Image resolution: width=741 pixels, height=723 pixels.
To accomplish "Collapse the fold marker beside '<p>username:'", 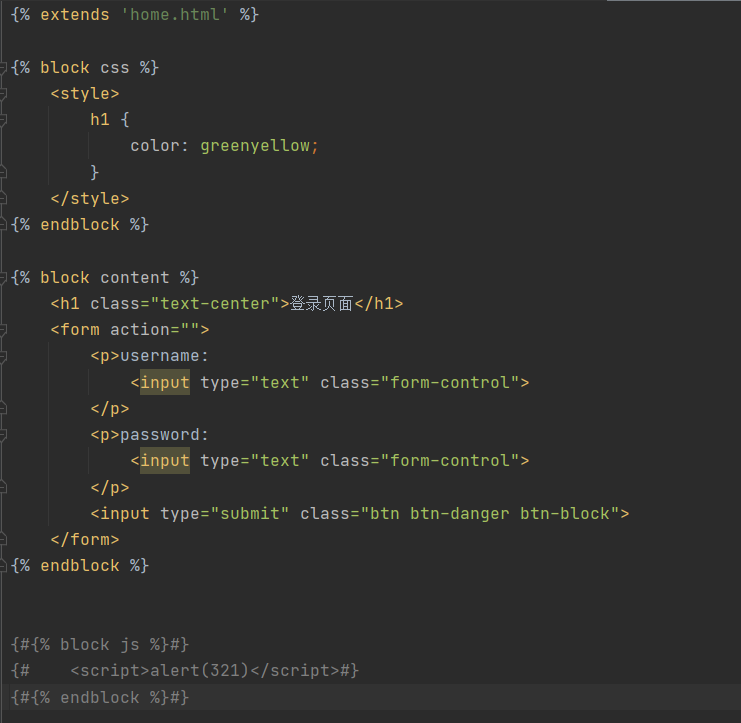I will click(3, 356).
